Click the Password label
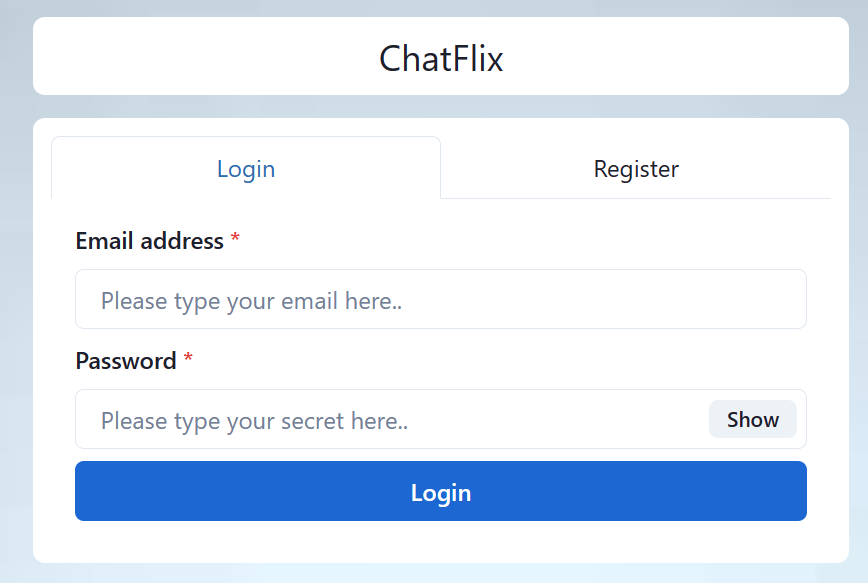Image resolution: width=868 pixels, height=583 pixels. (x=127, y=361)
